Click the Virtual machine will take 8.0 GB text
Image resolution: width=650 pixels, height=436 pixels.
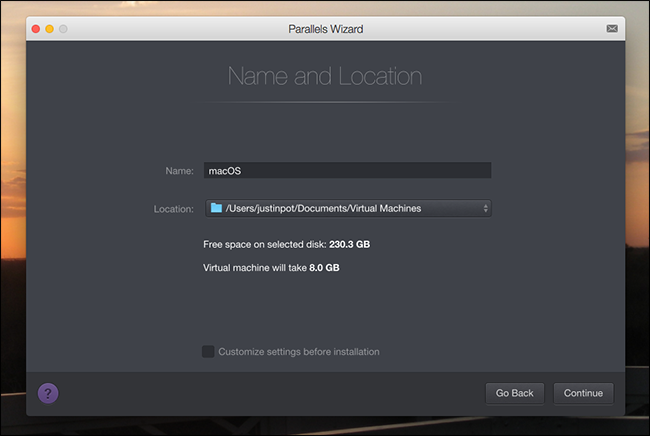pyautogui.click(x=271, y=268)
